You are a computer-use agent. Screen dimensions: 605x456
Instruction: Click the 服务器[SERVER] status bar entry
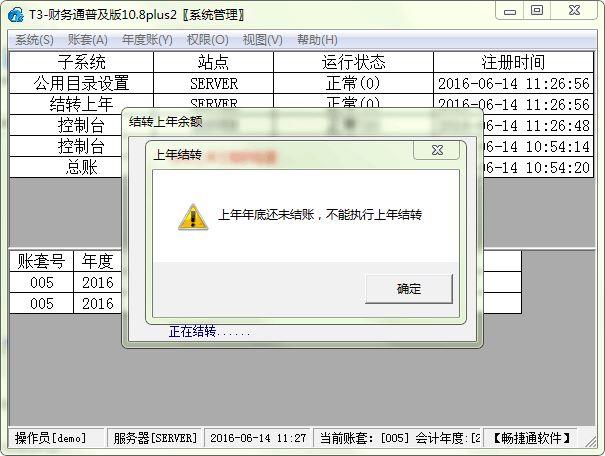(155, 438)
